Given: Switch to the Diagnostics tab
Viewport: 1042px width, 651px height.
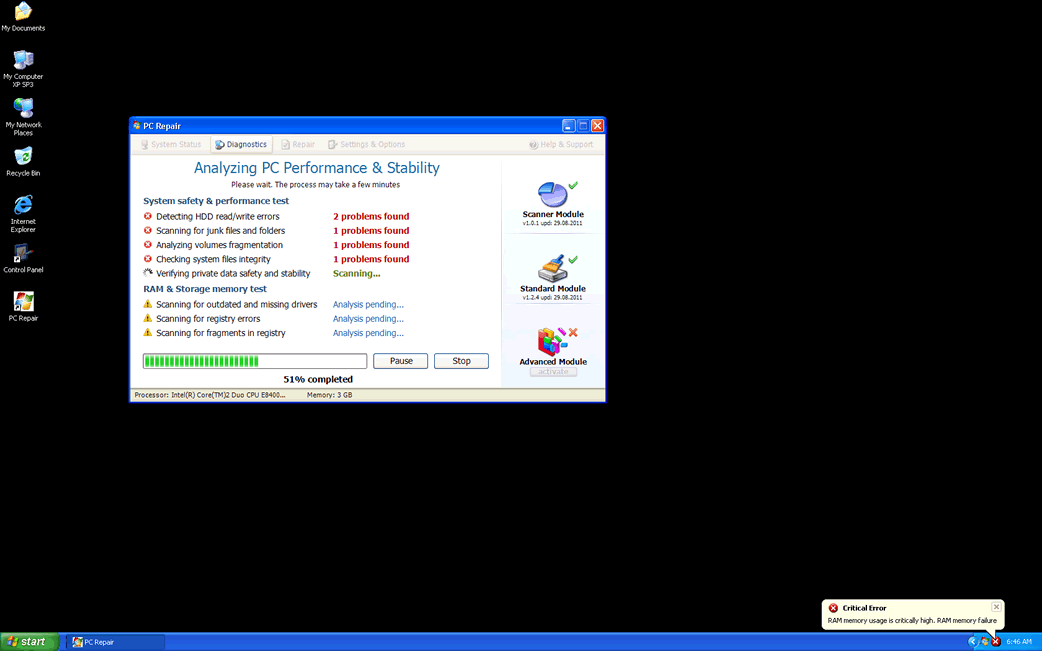Looking at the screenshot, I should click(x=241, y=145).
